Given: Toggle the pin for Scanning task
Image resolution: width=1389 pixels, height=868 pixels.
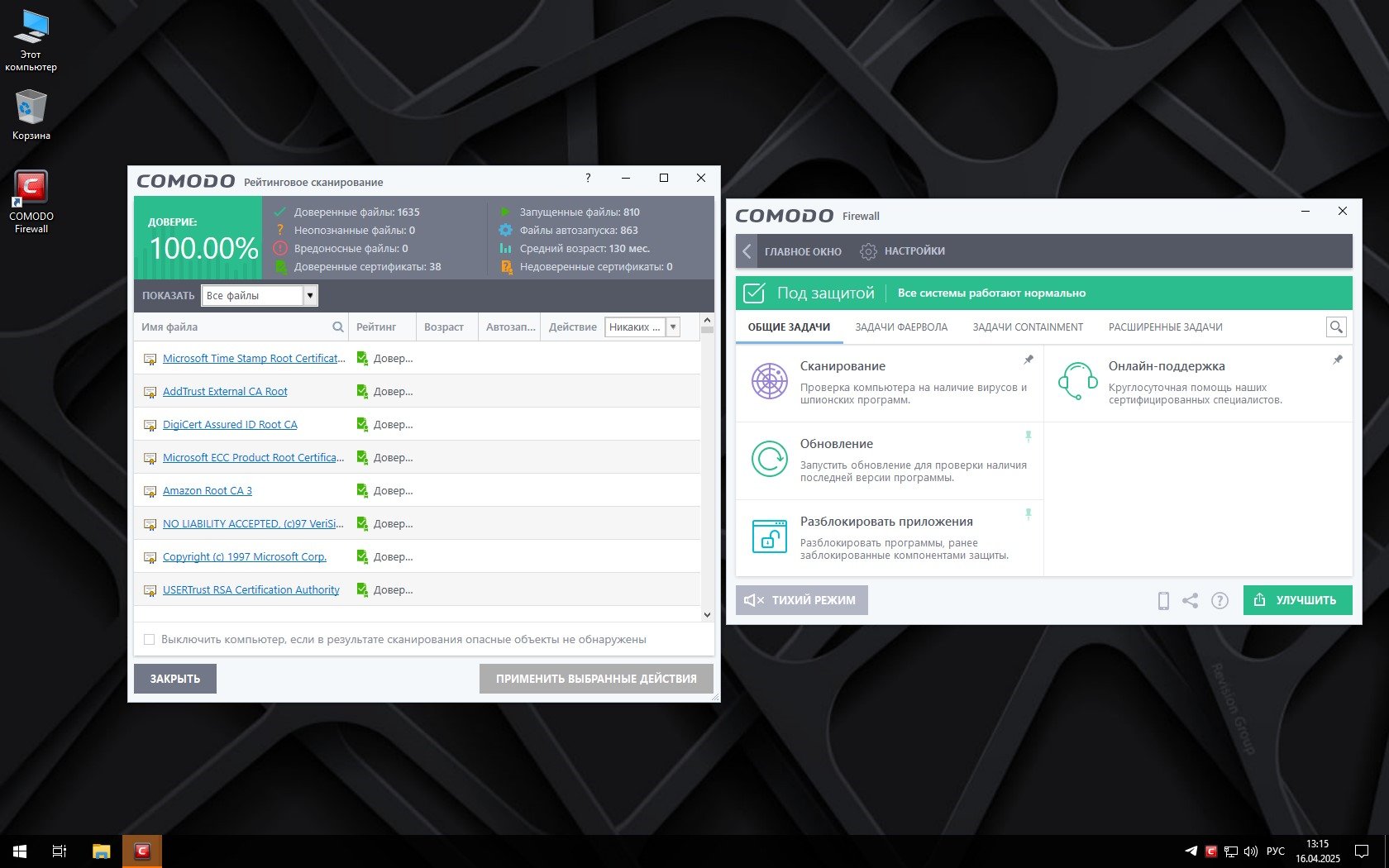Looking at the screenshot, I should (x=1029, y=360).
